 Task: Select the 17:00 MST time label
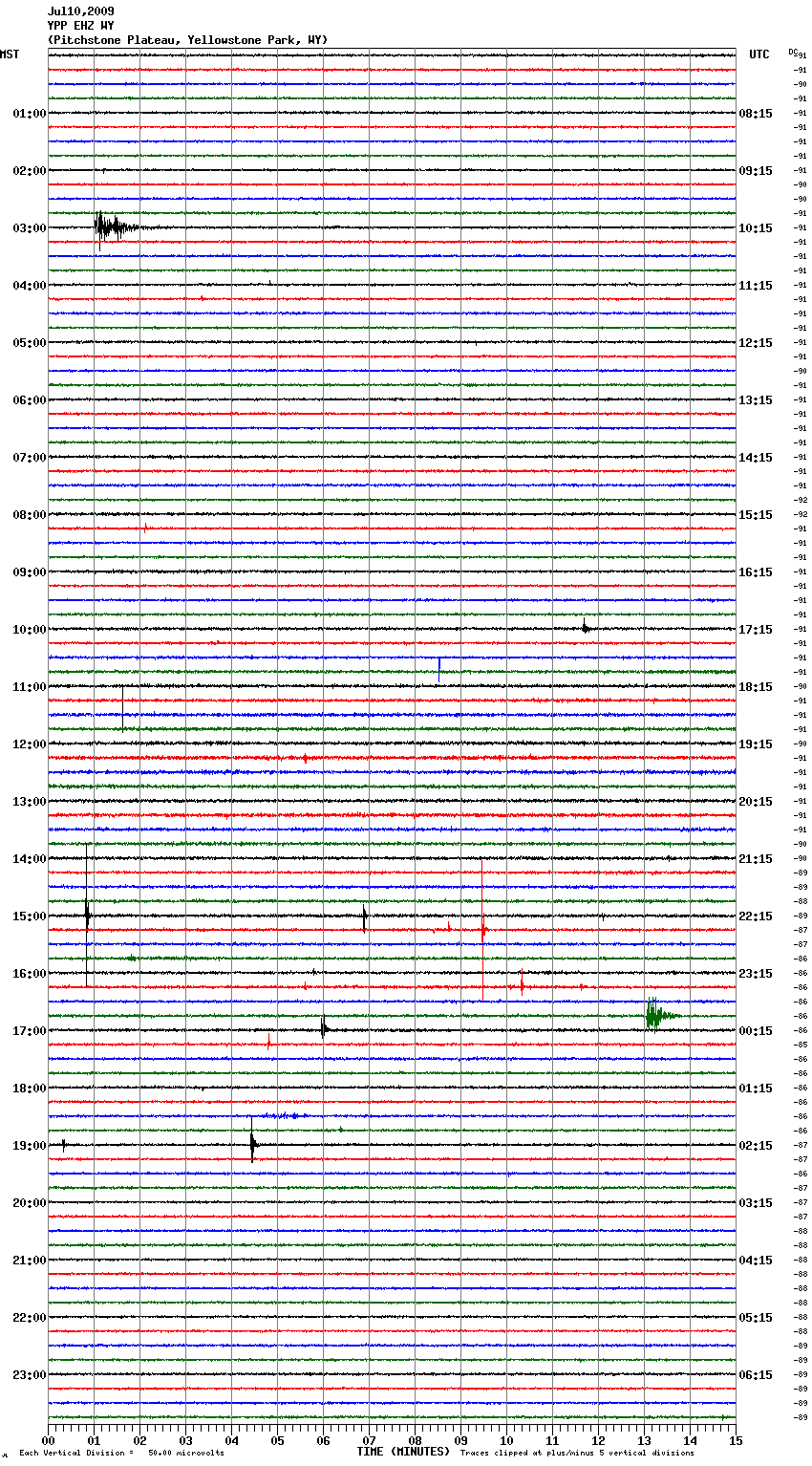(30, 1031)
